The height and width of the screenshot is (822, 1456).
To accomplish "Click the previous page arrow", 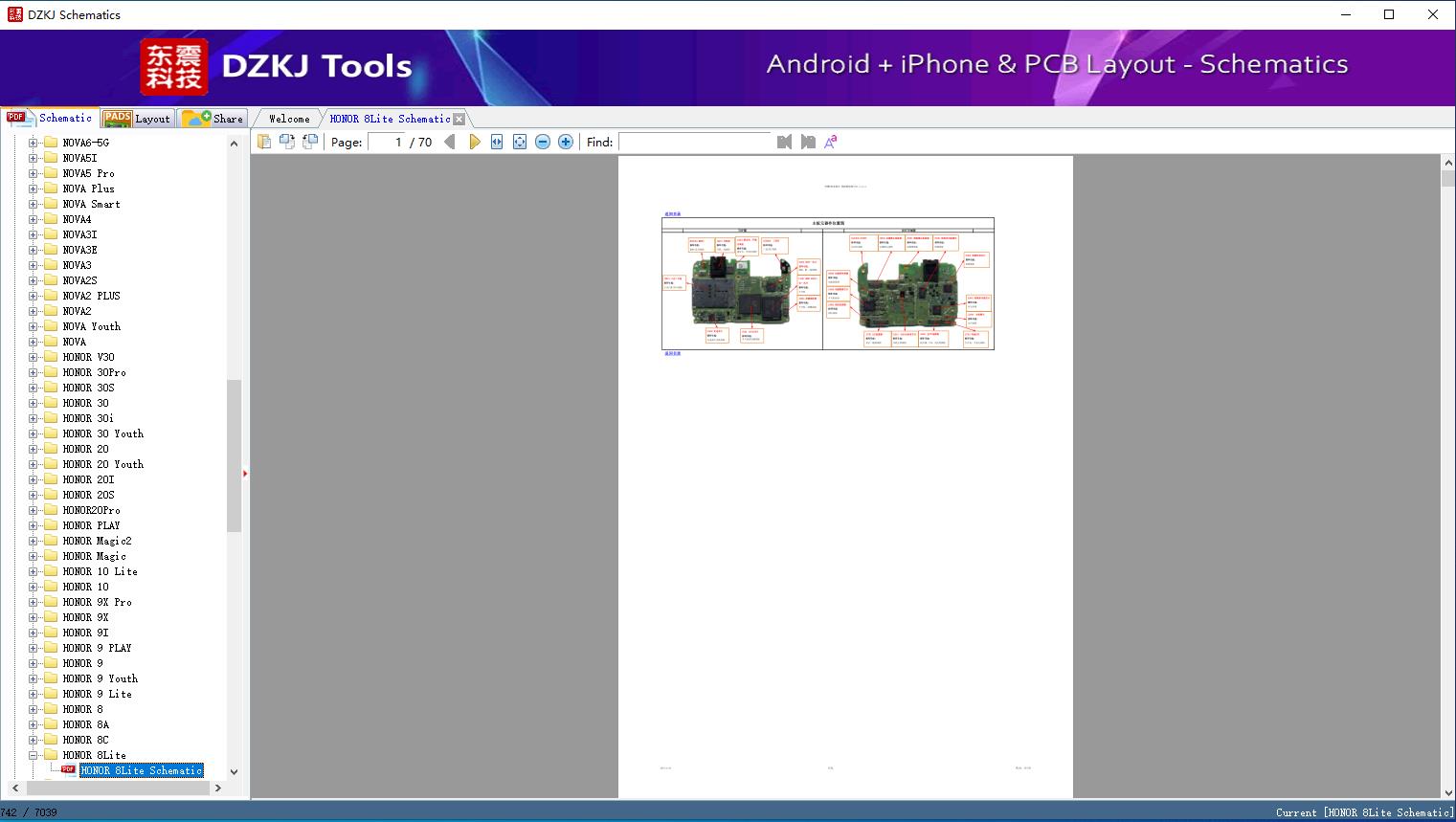I will (x=450, y=142).
